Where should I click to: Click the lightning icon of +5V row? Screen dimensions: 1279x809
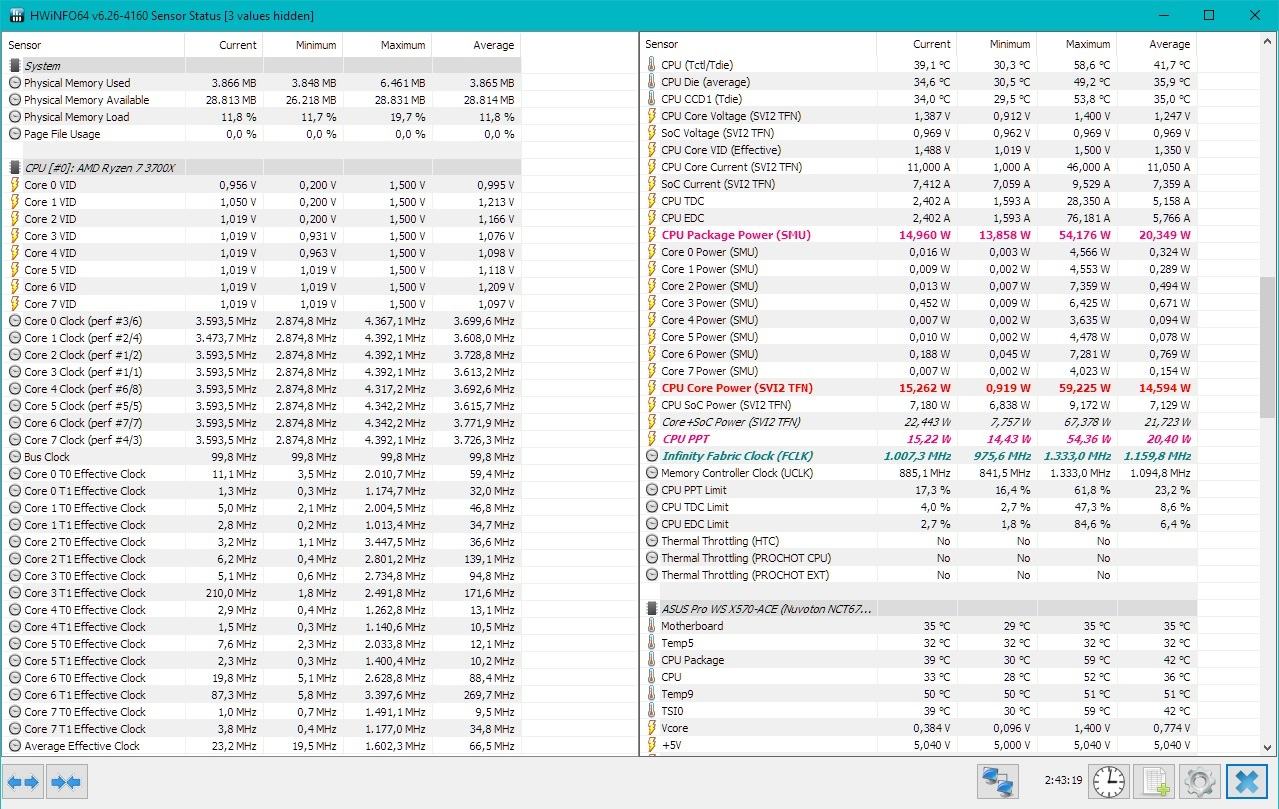coord(652,745)
